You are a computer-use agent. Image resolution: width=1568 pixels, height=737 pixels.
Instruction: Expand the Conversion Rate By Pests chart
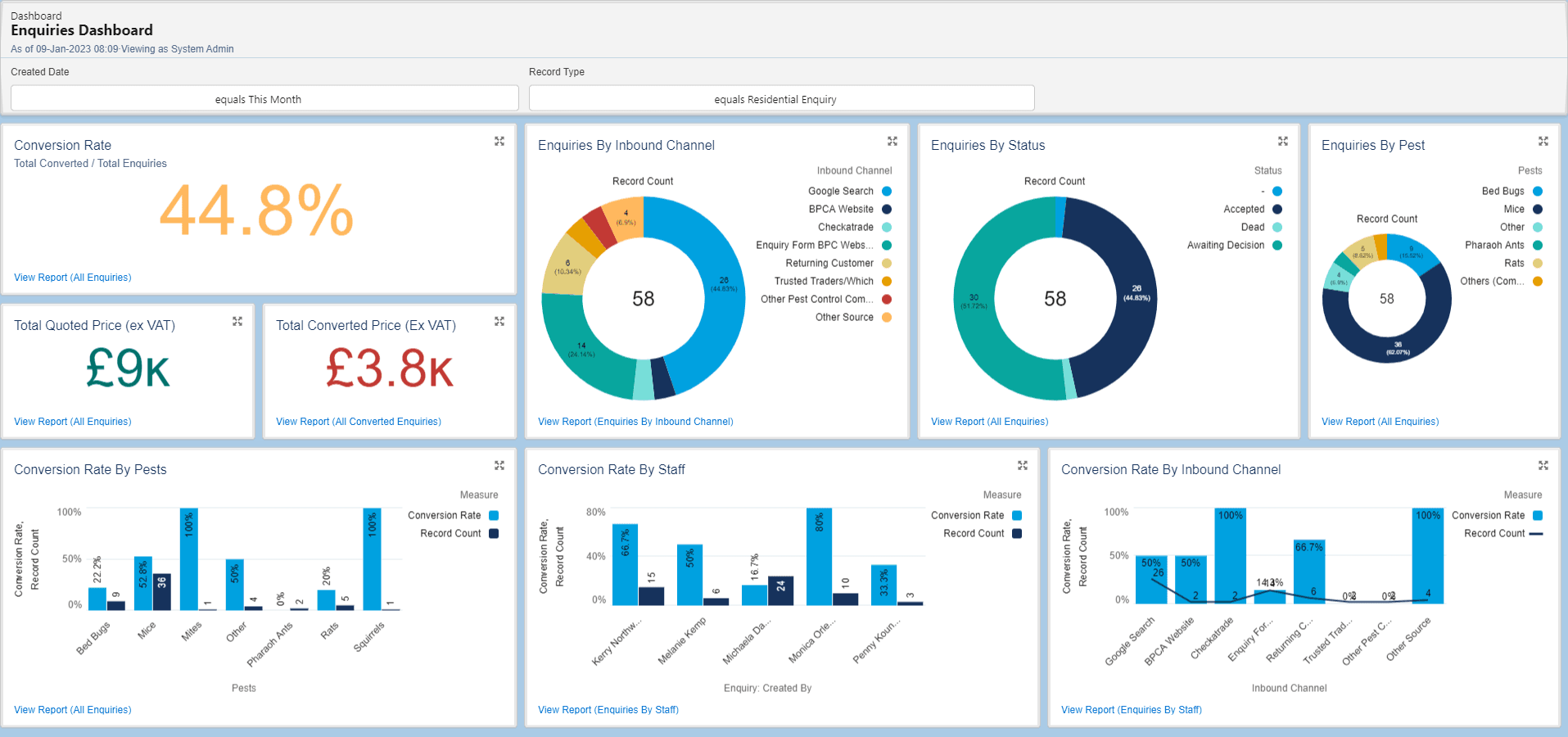point(499,466)
